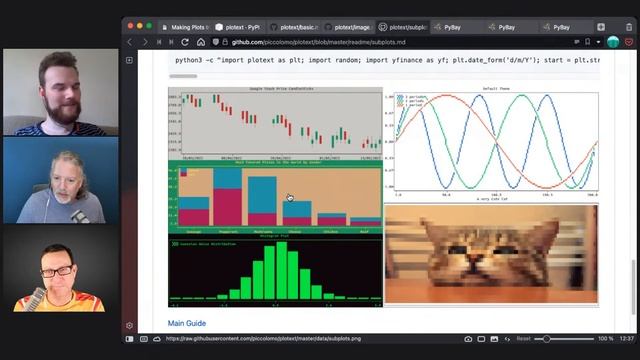Switch to the plotext/basic tab
The image size is (640, 360).
point(294,27)
